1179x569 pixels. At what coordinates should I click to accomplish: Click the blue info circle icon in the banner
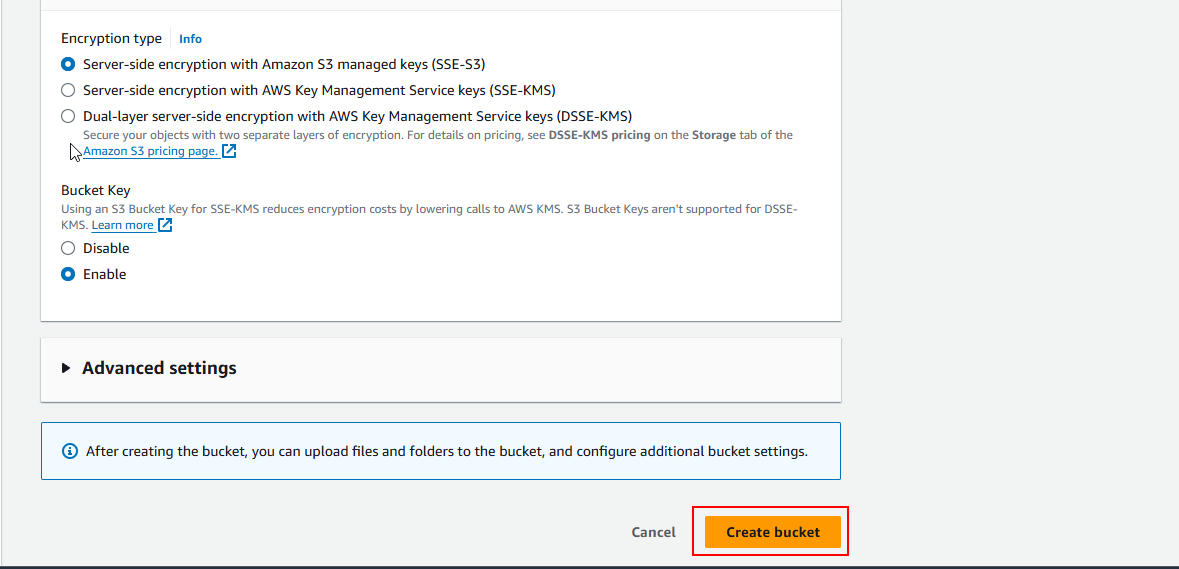[69, 451]
